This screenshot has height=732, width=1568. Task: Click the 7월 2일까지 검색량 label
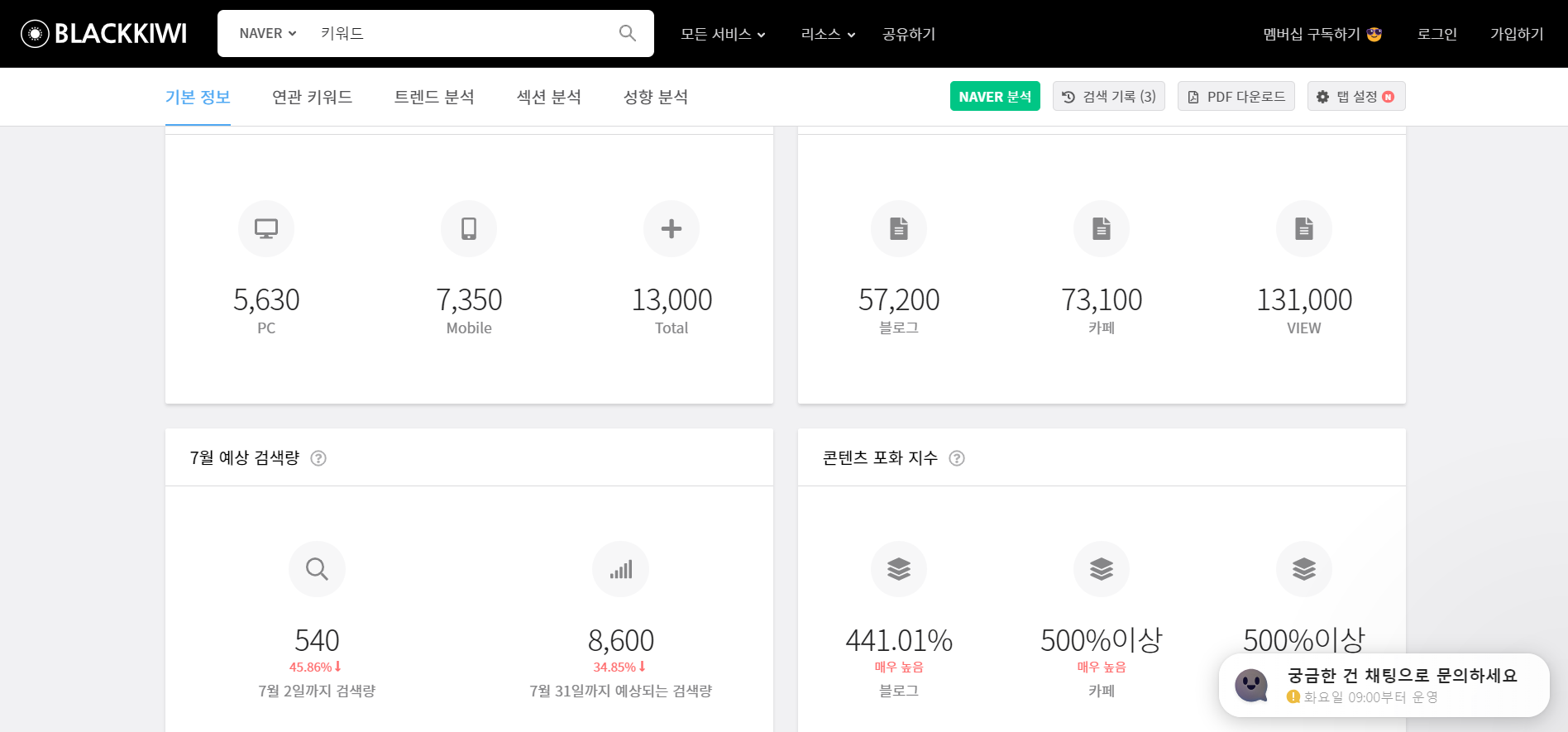[x=317, y=691]
